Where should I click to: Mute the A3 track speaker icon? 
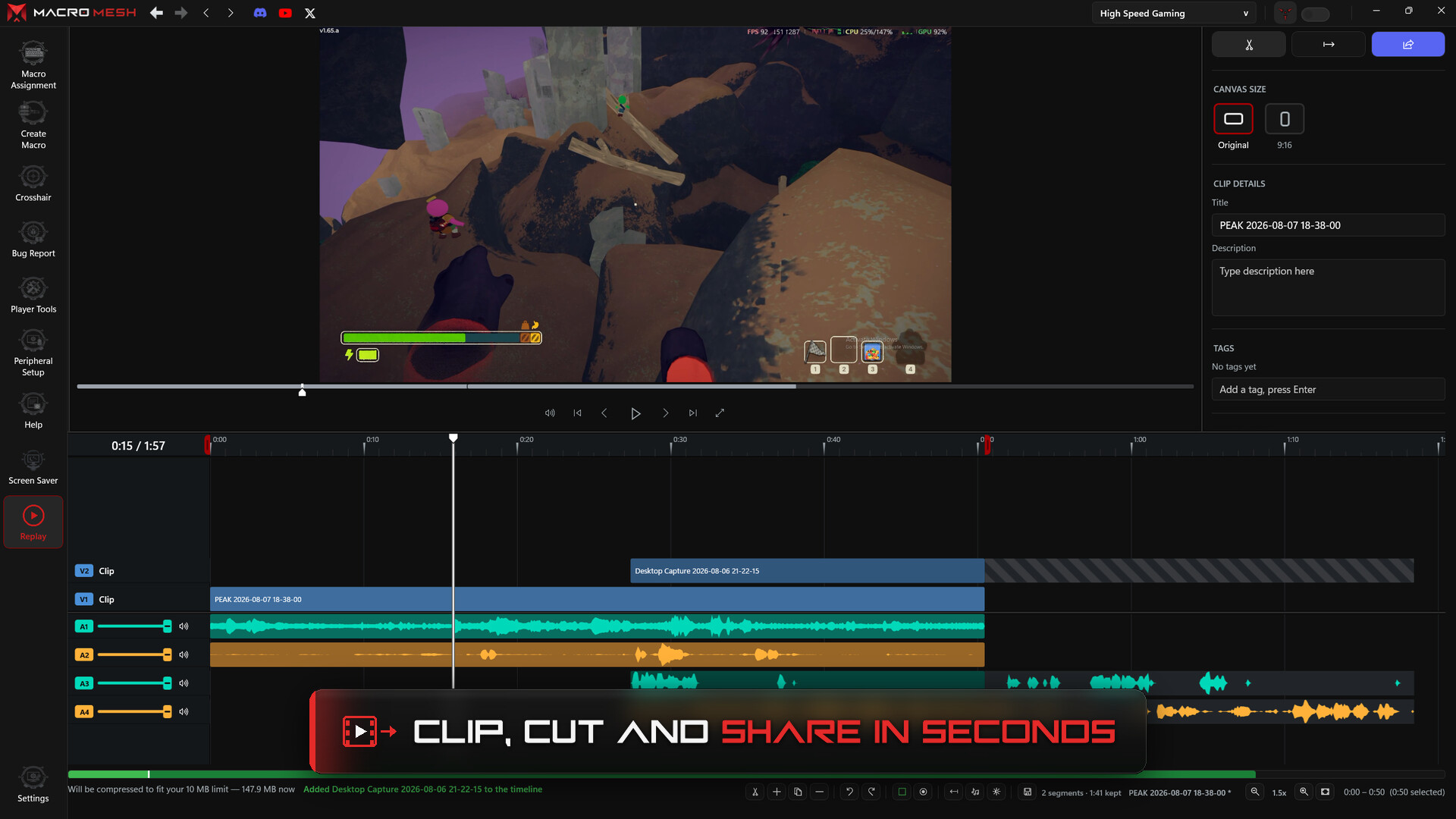184,683
